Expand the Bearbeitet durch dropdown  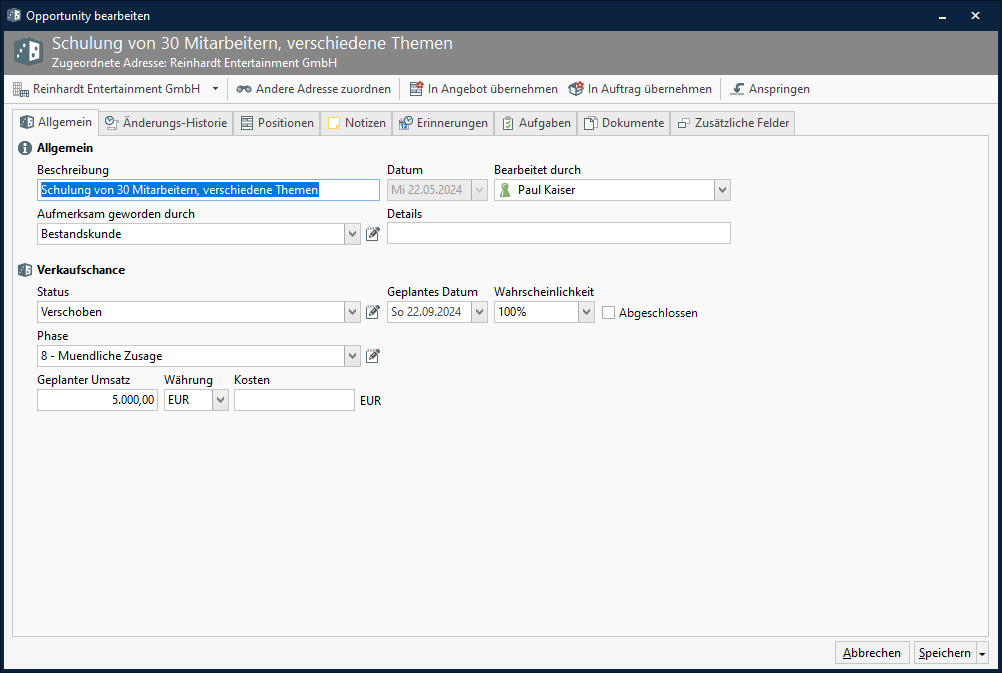tap(722, 190)
